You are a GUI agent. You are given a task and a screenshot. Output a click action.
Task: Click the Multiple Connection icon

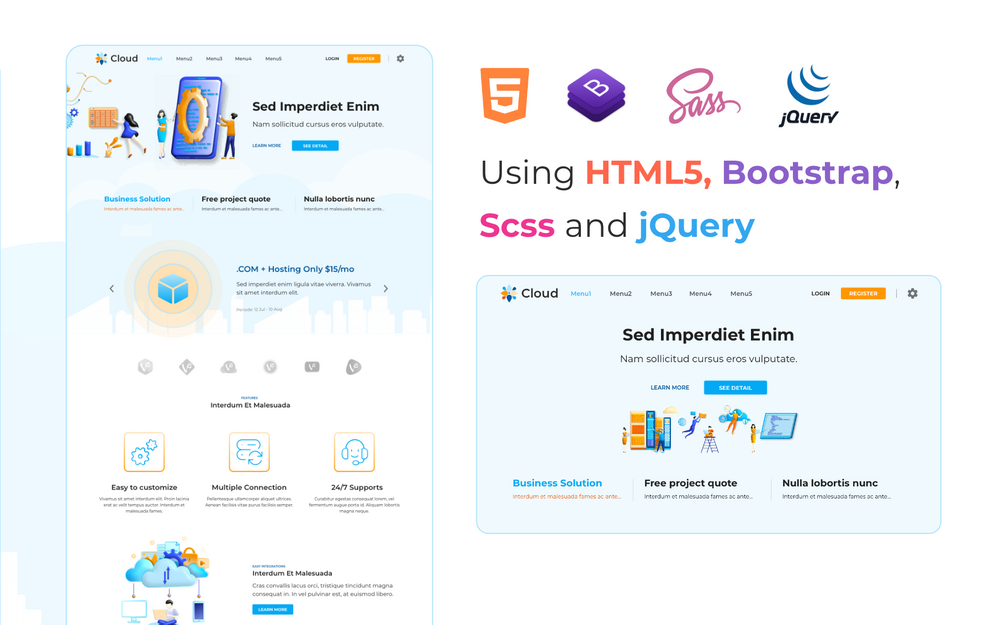click(249, 452)
